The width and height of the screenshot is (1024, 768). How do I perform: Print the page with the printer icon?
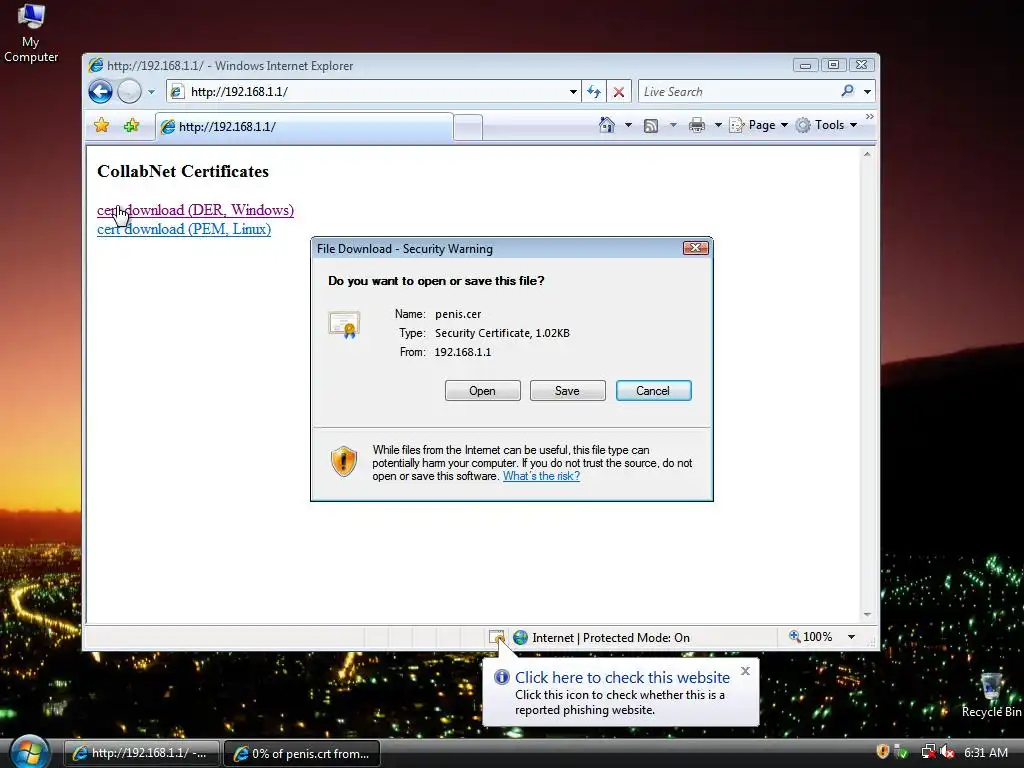click(697, 125)
